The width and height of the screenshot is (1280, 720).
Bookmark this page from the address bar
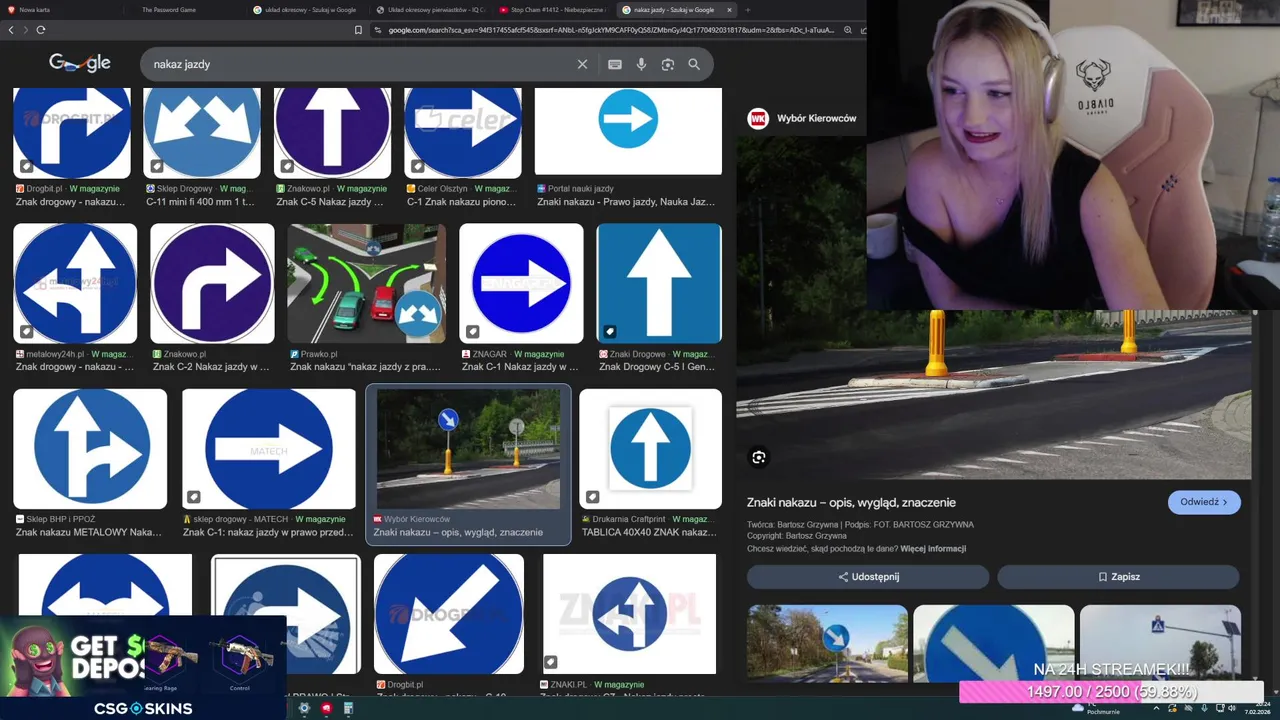point(358,30)
